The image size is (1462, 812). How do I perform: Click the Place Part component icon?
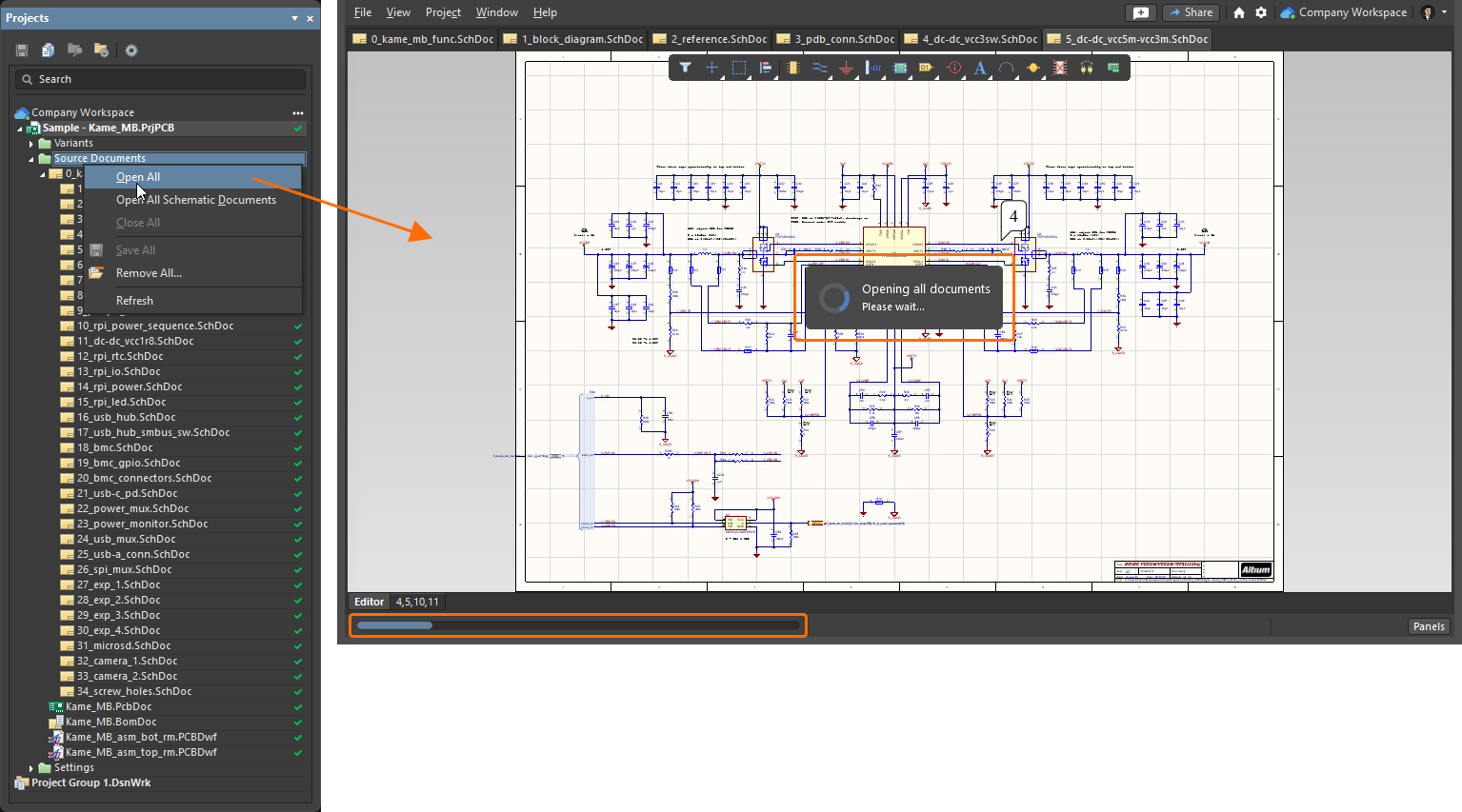tap(792, 68)
